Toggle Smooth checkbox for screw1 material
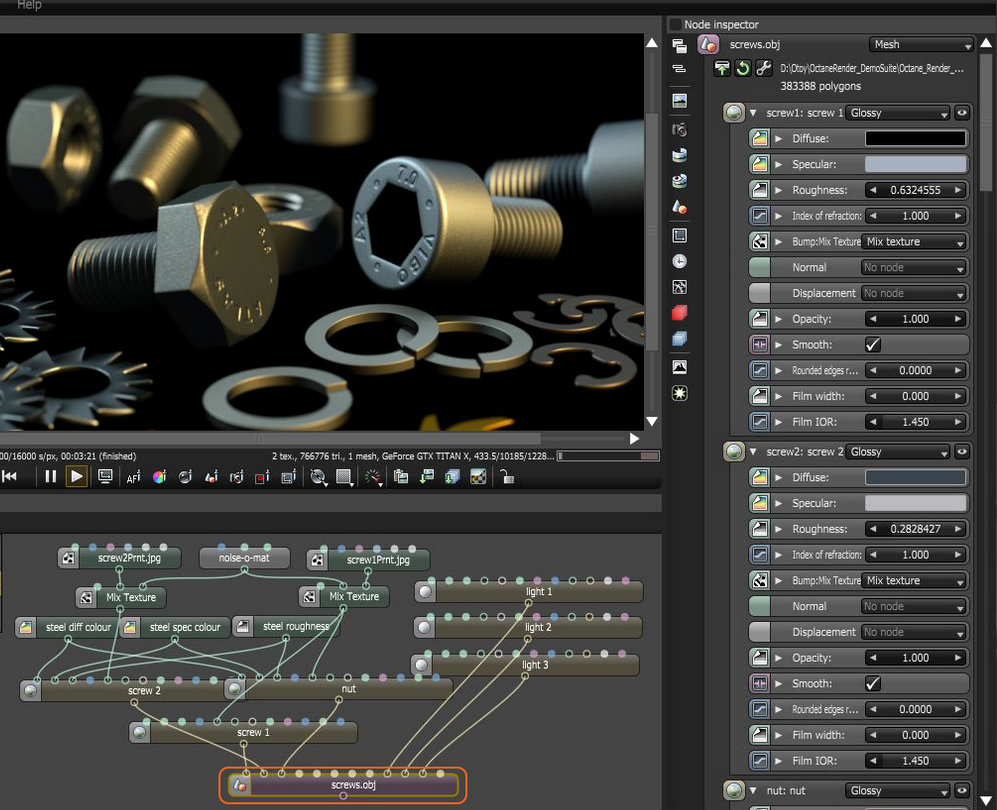 pos(872,345)
